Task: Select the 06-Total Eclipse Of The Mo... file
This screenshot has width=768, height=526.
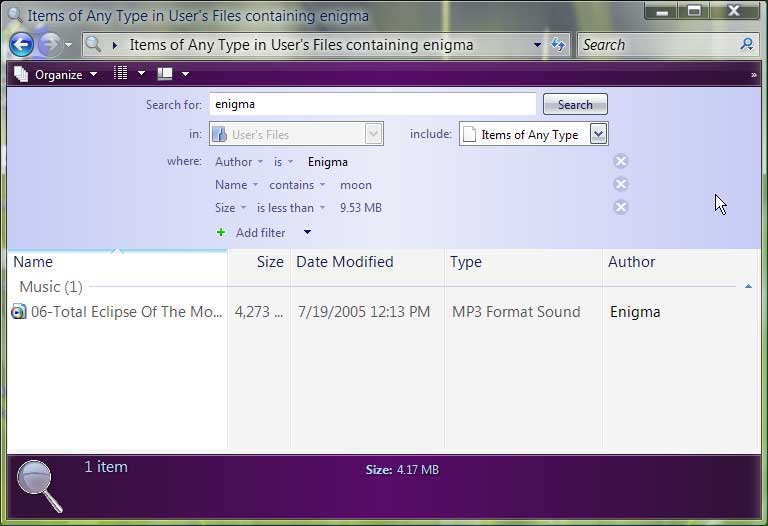Action: [126, 311]
